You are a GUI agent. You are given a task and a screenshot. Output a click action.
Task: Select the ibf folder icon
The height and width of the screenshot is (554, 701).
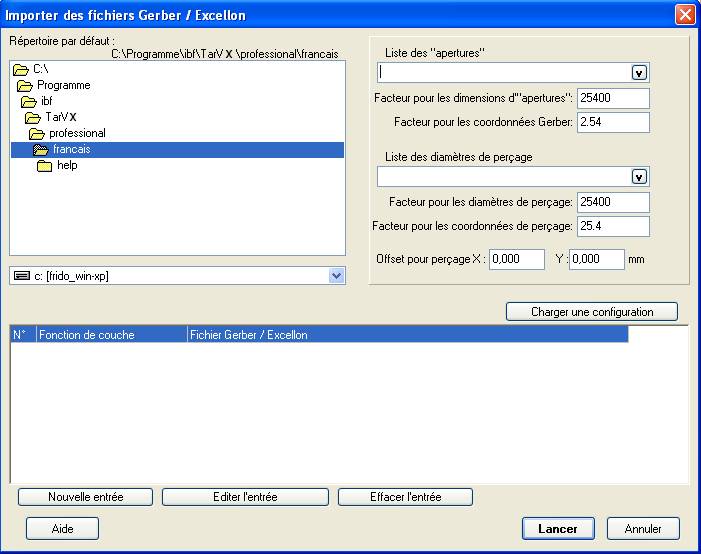tap(30, 101)
